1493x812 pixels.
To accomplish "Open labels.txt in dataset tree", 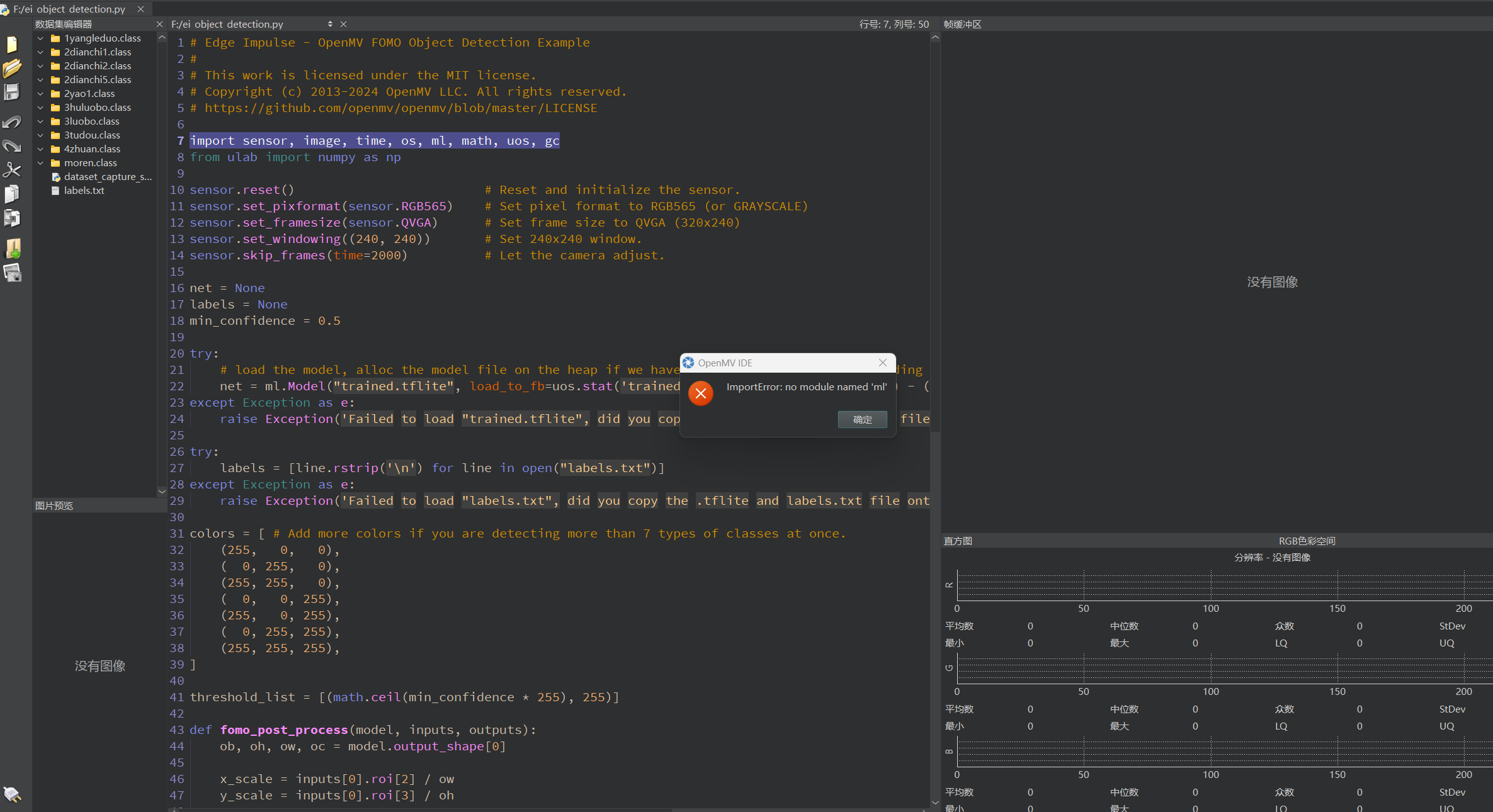I will tap(78, 191).
